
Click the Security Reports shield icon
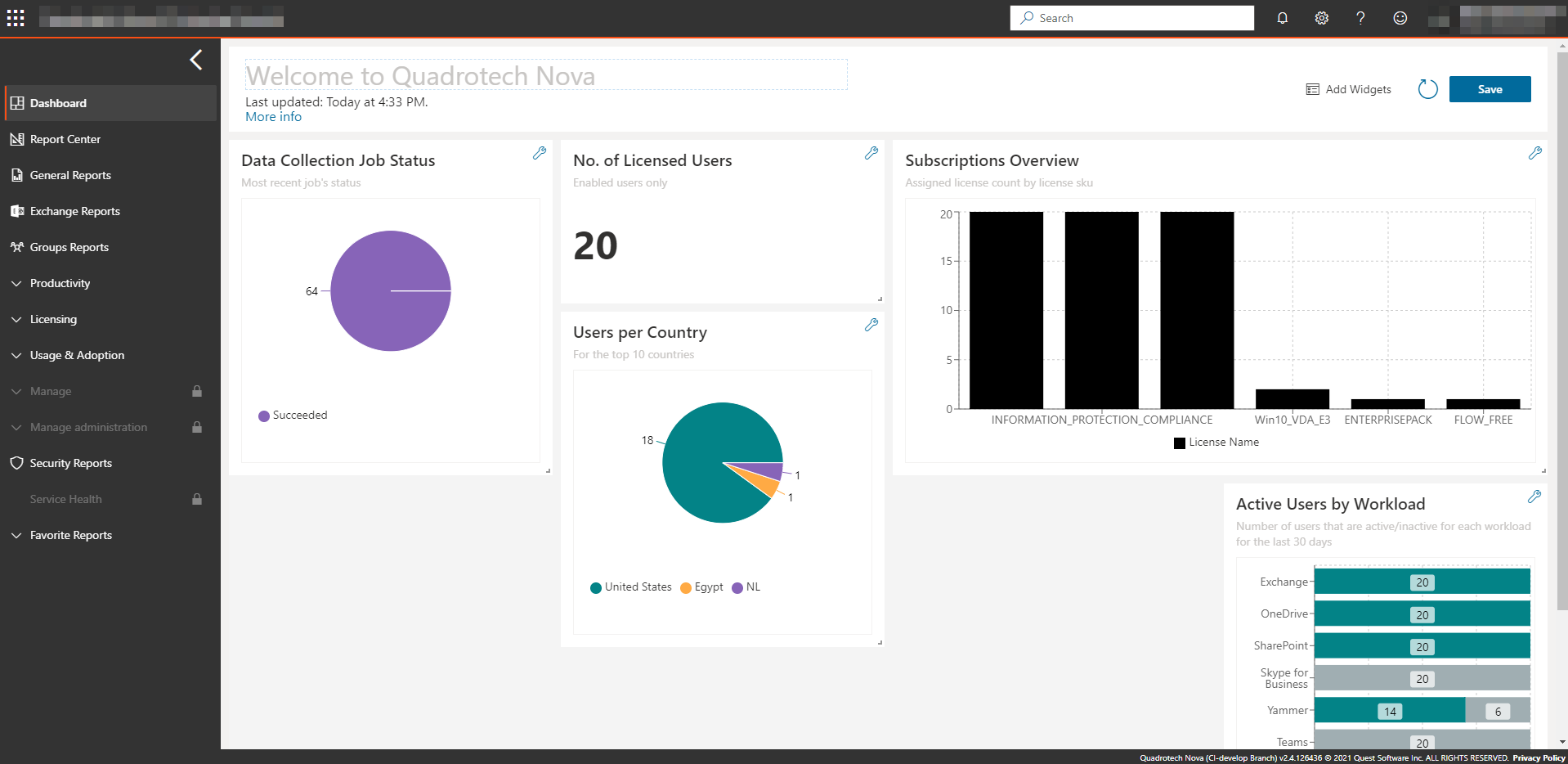[x=17, y=463]
